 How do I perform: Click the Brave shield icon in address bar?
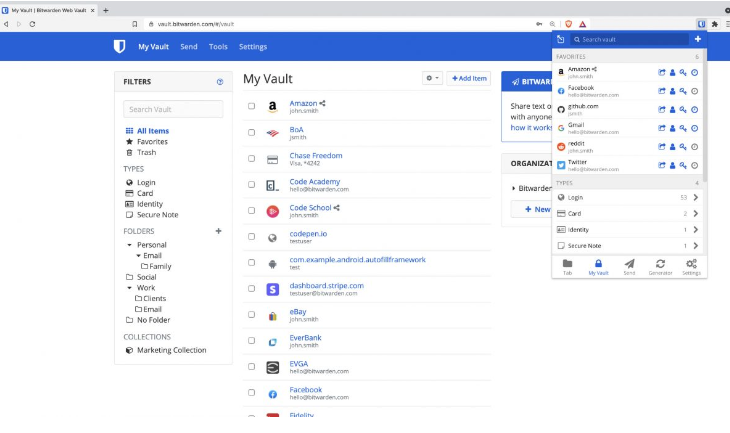pos(568,24)
